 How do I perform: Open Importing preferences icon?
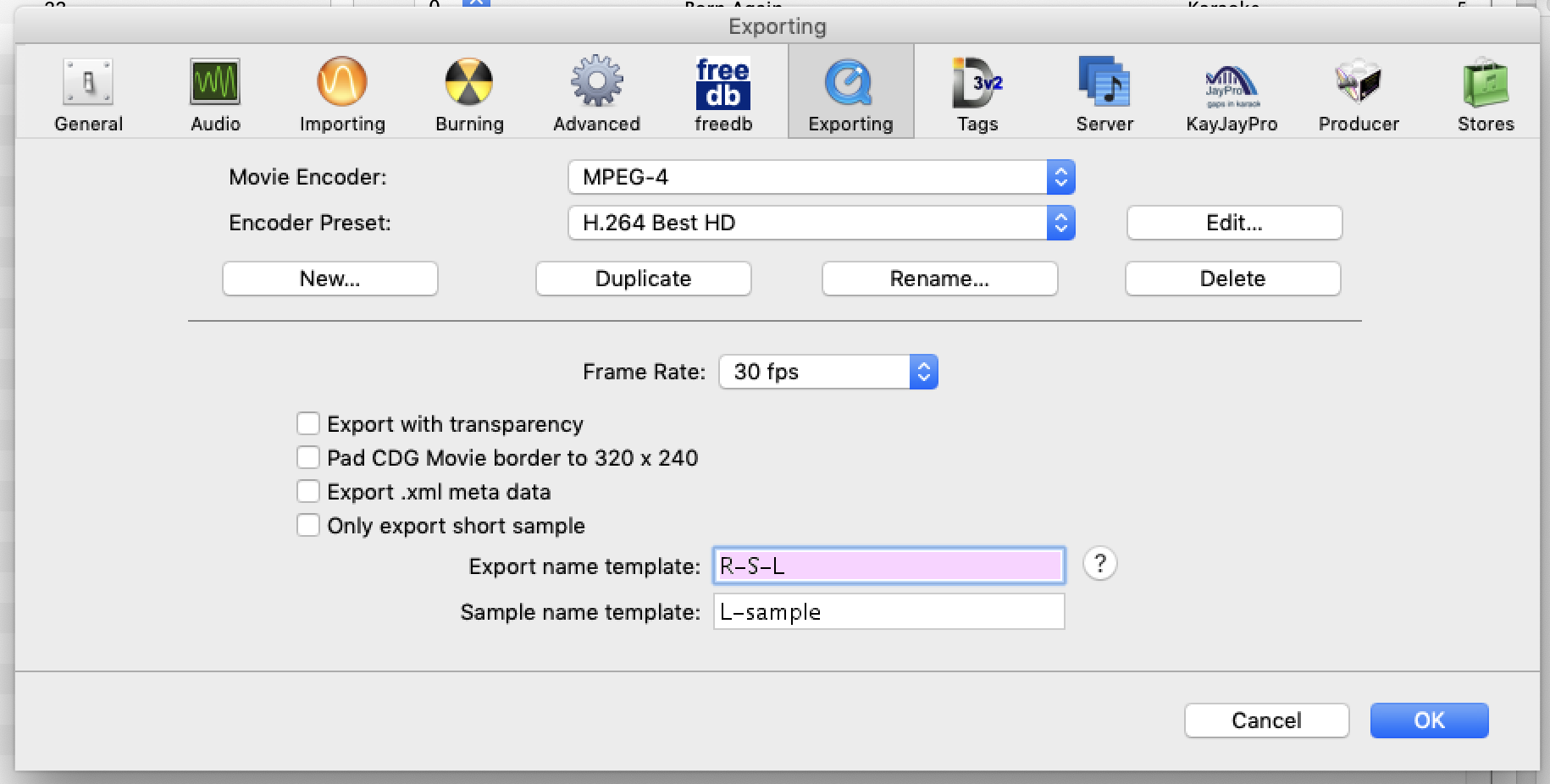[342, 94]
